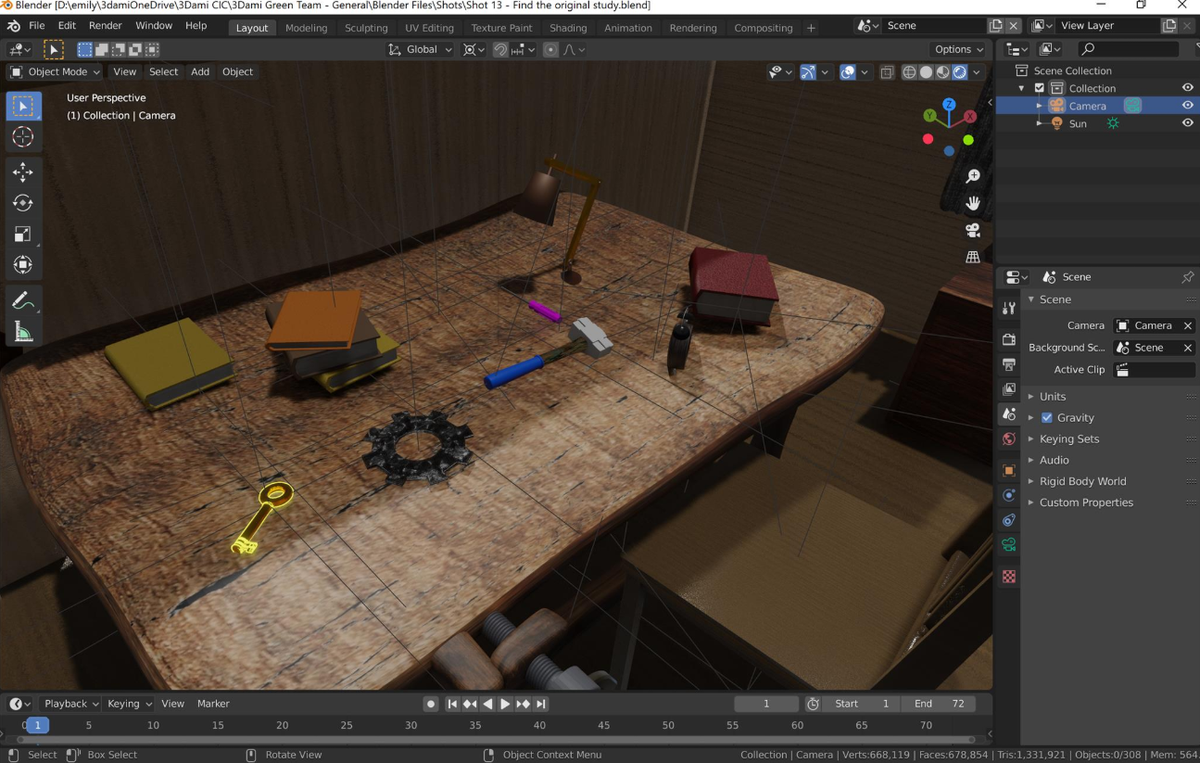The width and height of the screenshot is (1200, 763).
Task: Open the Object Mode dropdown
Action: pyautogui.click(x=55, y=72)
